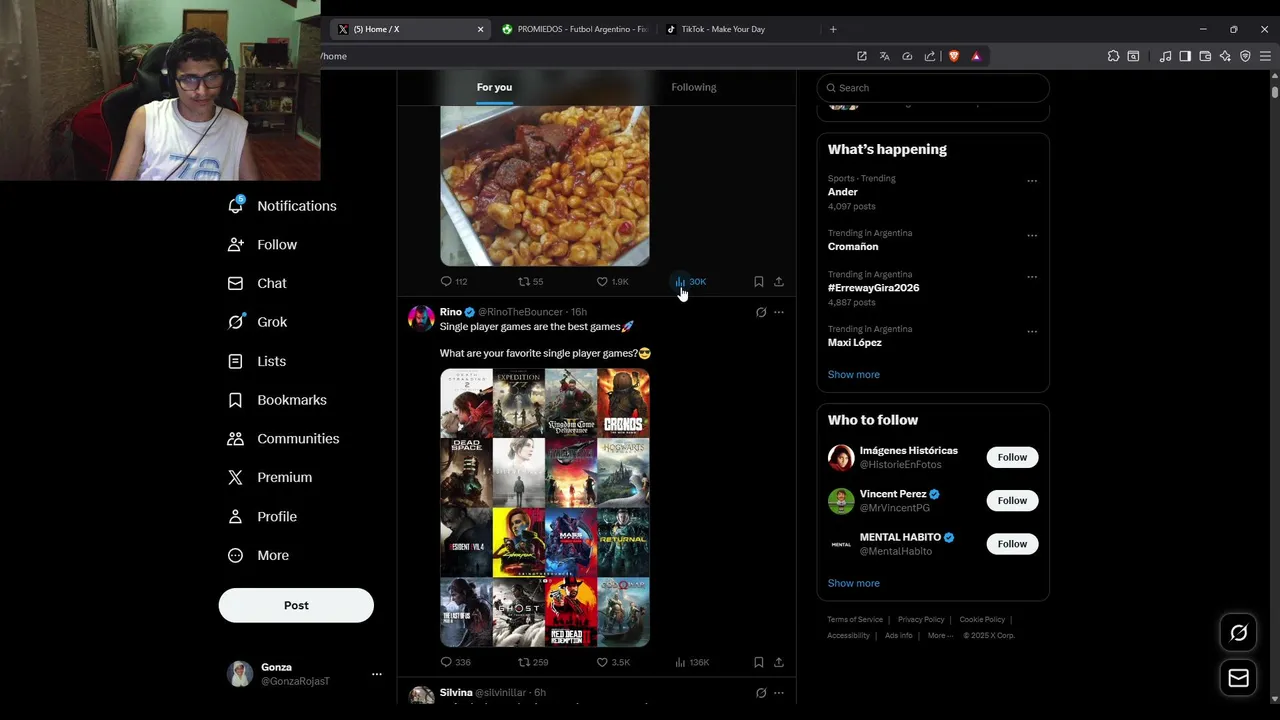Toggle browser sidebar panel icon
1280x720 pixels.
(x=1185, y=56)
